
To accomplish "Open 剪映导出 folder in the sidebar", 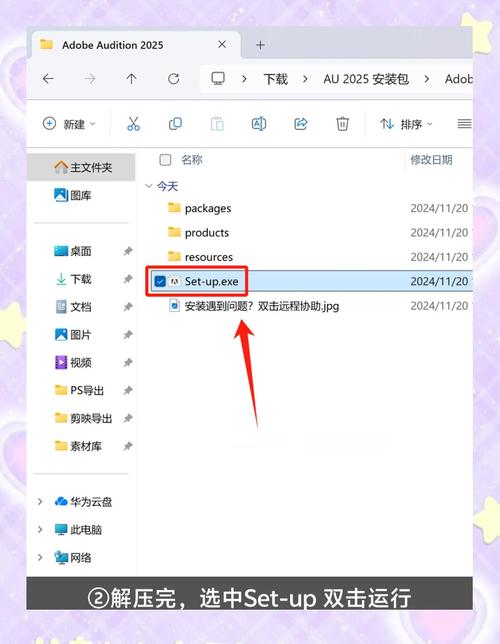I will coord(81,418).
